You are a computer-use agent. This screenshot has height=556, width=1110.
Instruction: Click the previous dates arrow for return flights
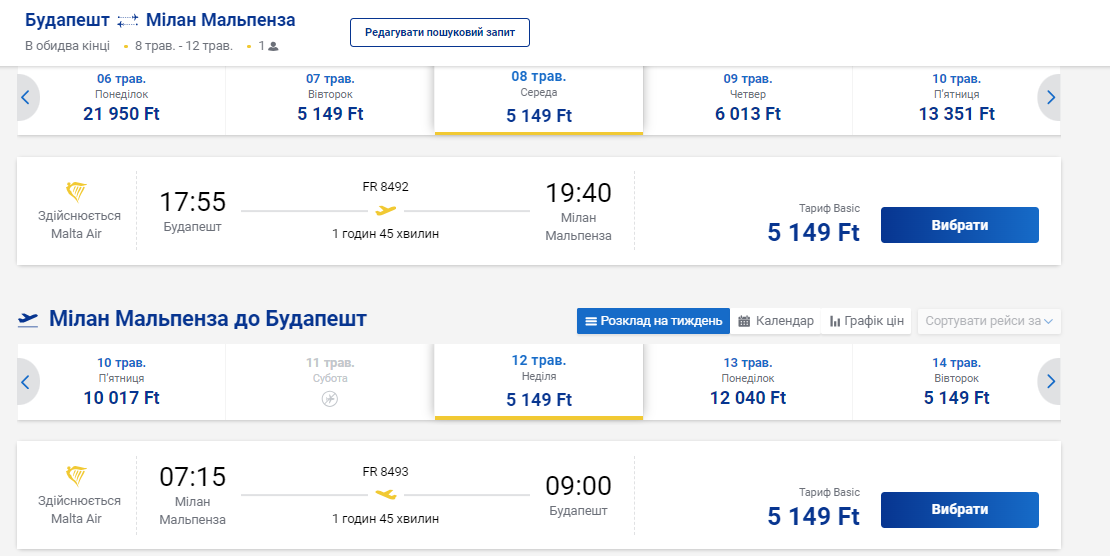tap(27, 381)
